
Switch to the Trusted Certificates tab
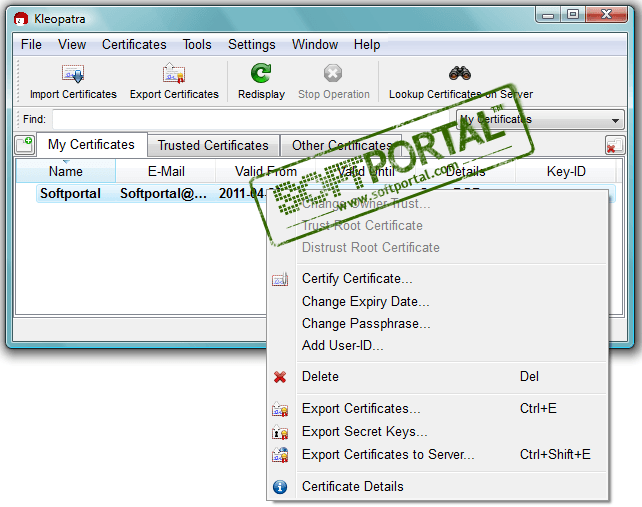point(213,145)
